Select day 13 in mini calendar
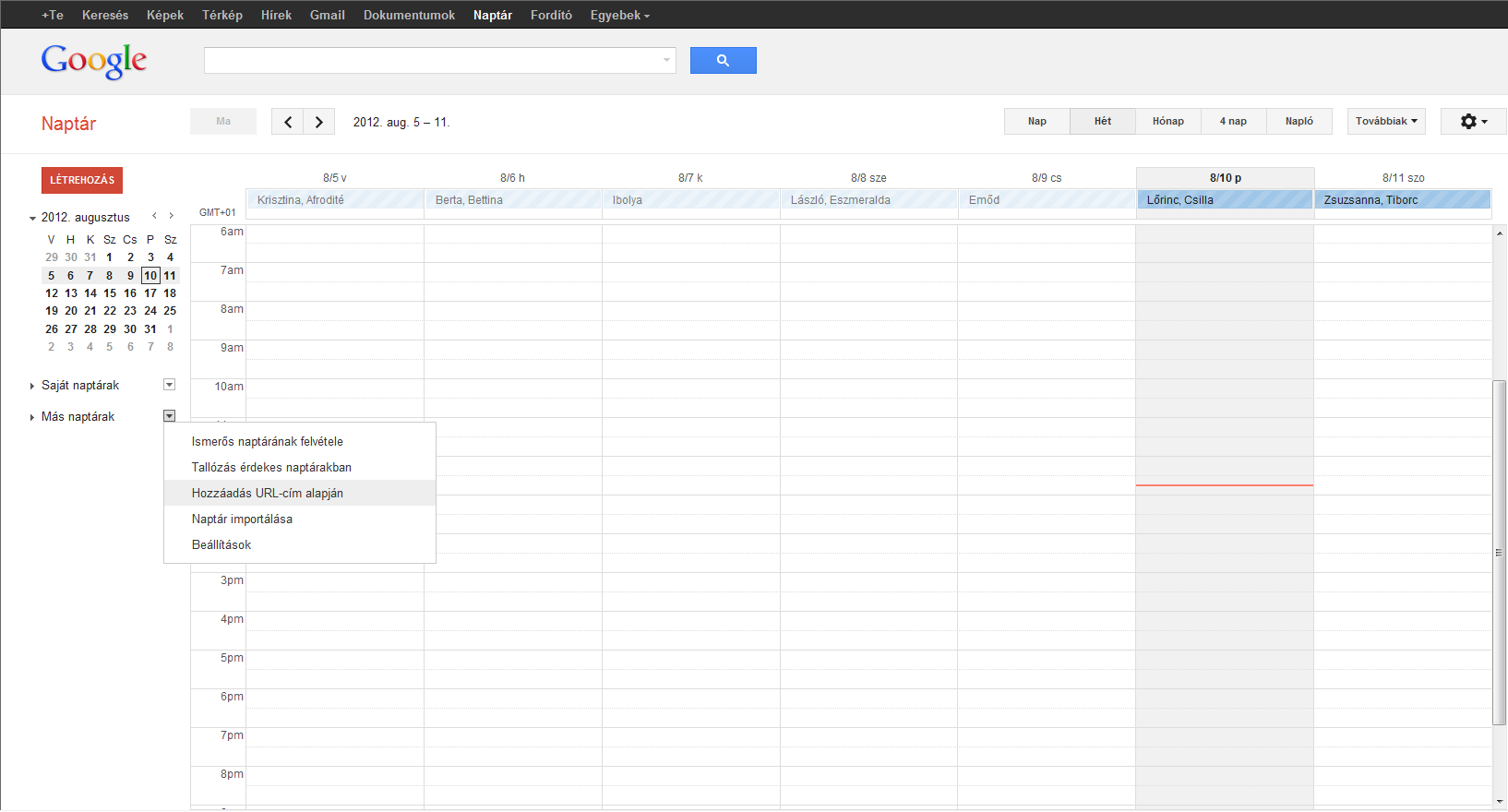Viewport: 1508px width, 812px height. click(x=71, y=293)
